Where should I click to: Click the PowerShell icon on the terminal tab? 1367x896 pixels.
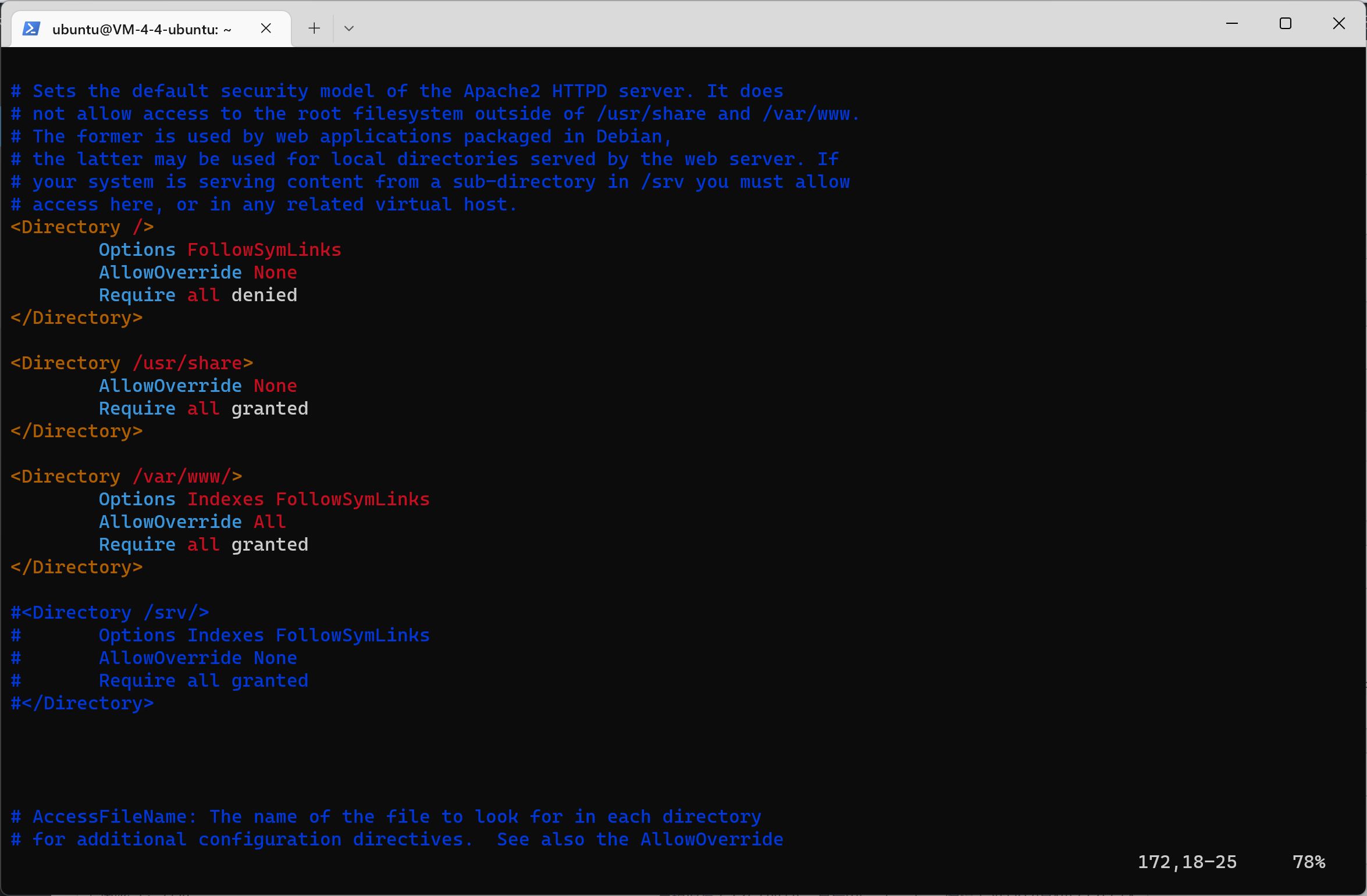(x=31, y=28)
